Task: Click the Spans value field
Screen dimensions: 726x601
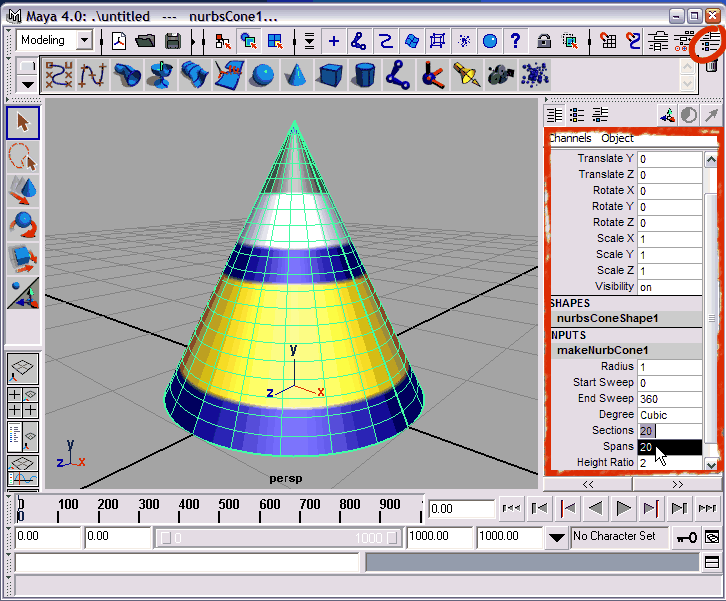Action: click(x=669, y=447)
